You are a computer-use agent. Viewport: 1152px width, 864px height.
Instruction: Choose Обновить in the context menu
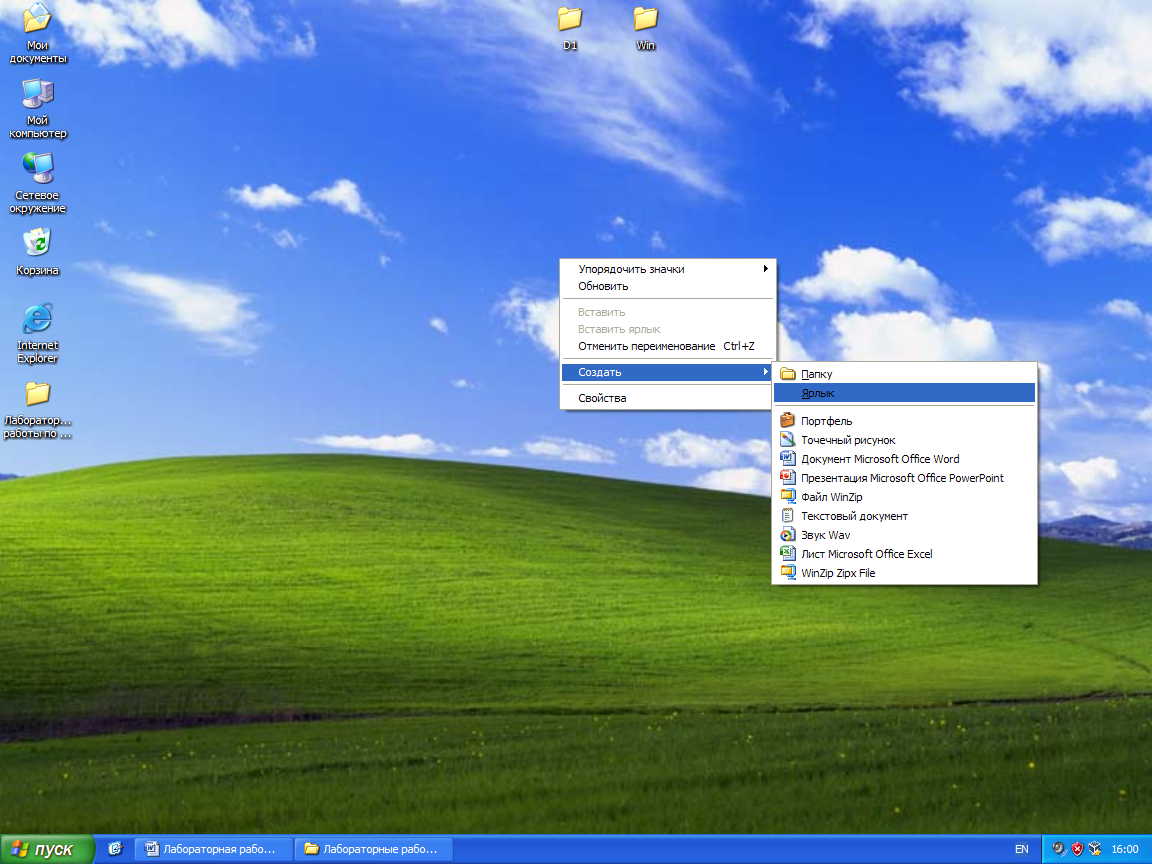coord(667,287)
